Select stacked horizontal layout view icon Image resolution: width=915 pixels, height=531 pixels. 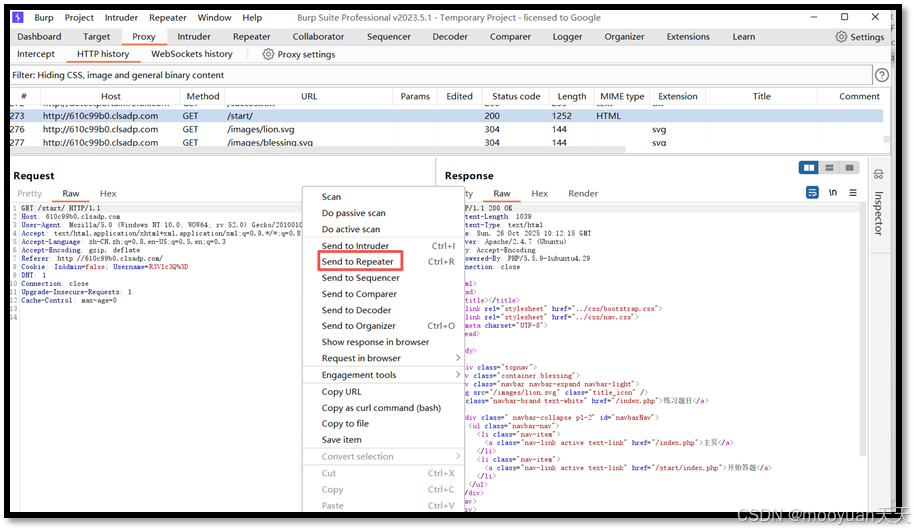click(829, 168)
